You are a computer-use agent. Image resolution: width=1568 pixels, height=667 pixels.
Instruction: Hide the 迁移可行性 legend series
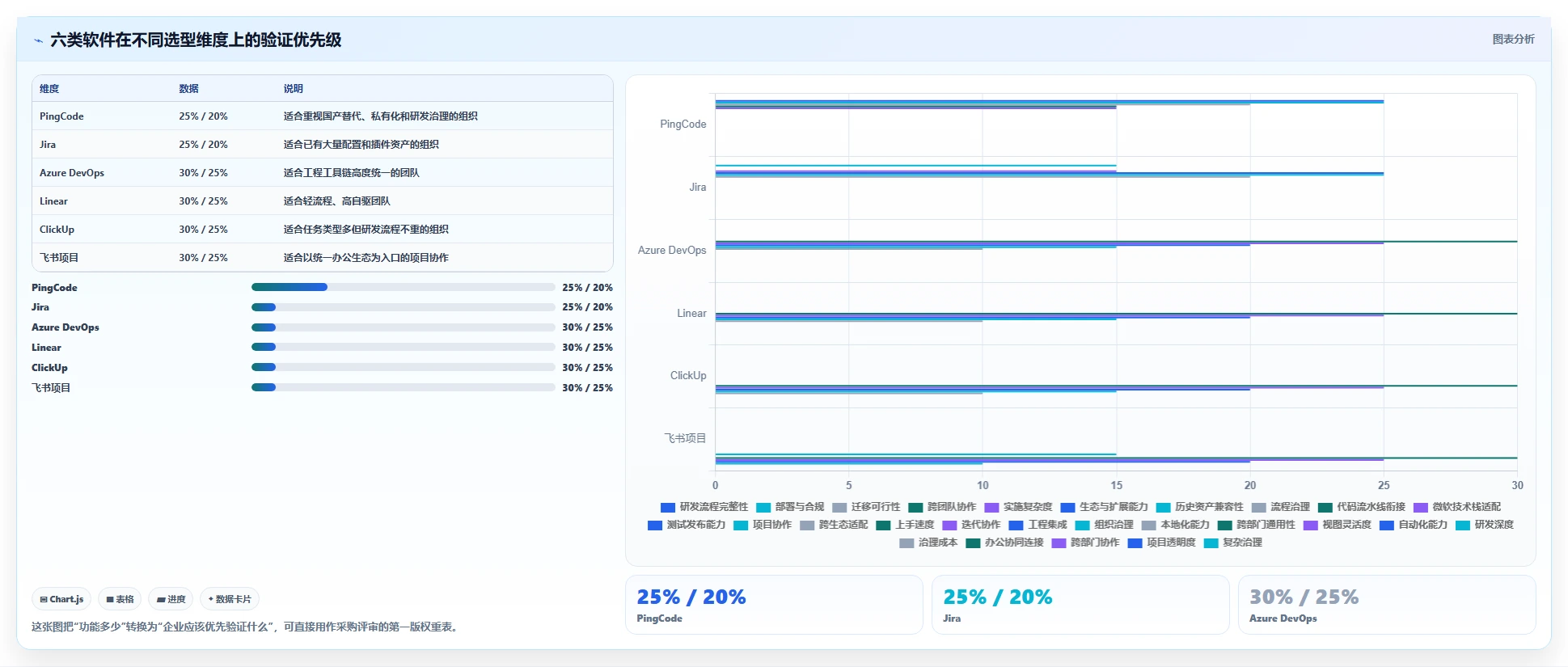point(866,507)
